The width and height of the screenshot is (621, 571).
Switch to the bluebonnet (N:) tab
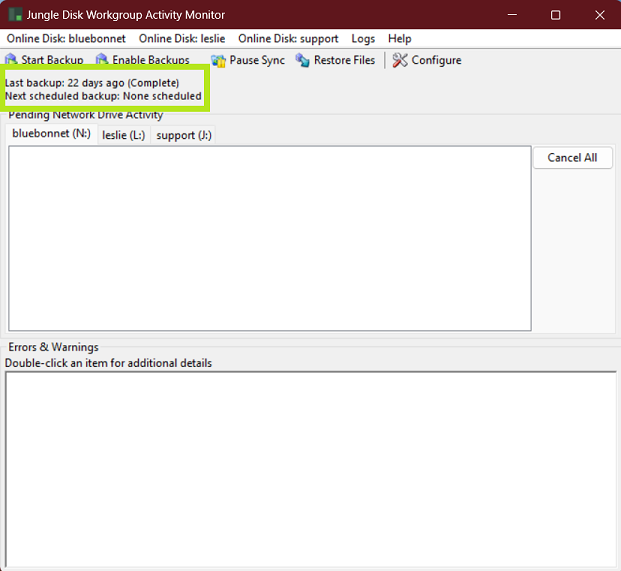51,134
